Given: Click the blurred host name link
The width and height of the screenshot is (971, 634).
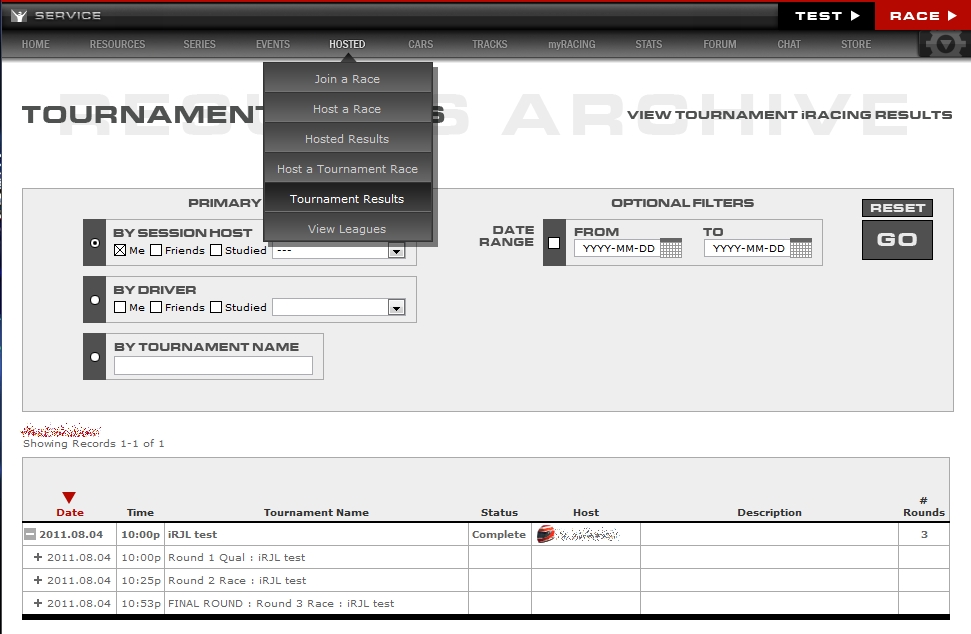Looking at the screenshot, I should coord(588,534).
